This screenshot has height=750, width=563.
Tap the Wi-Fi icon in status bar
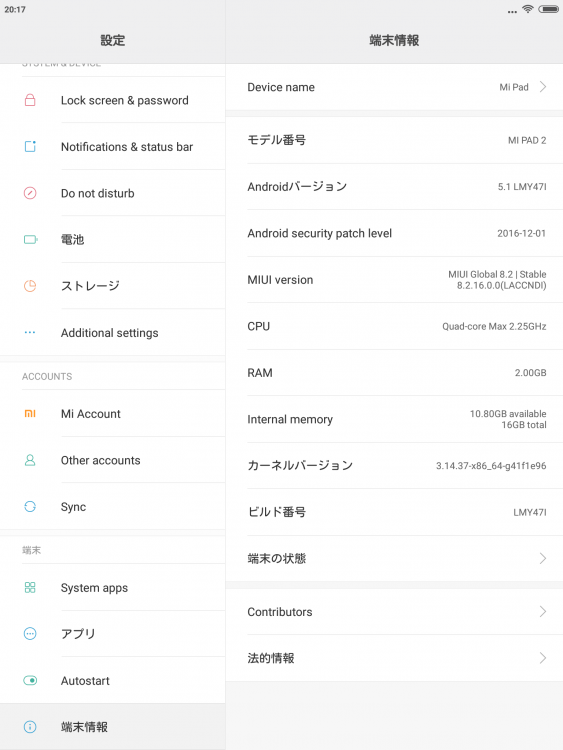coord(528,9)
